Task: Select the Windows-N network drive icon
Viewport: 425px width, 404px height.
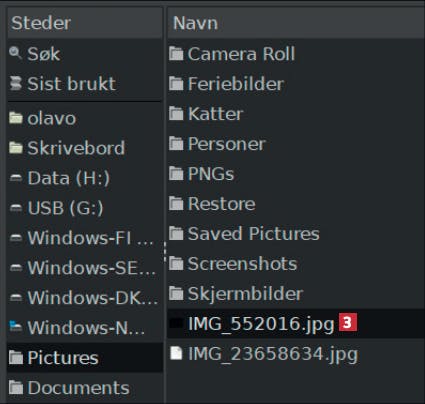Action: click(16, 327)
